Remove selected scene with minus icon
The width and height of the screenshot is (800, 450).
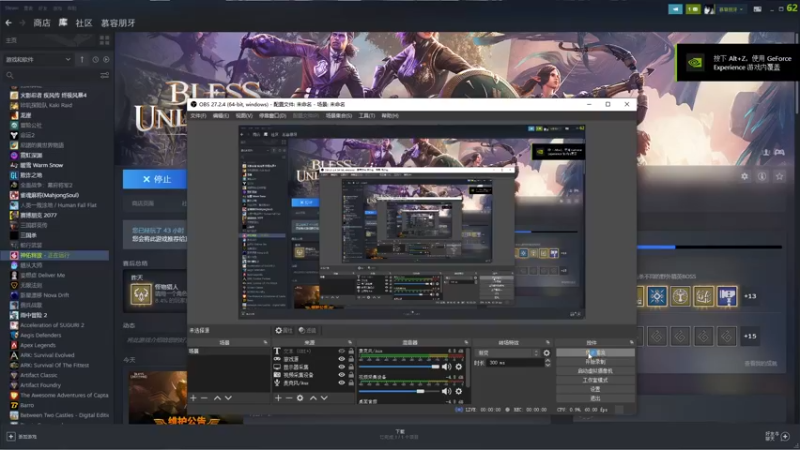[204, 398]
